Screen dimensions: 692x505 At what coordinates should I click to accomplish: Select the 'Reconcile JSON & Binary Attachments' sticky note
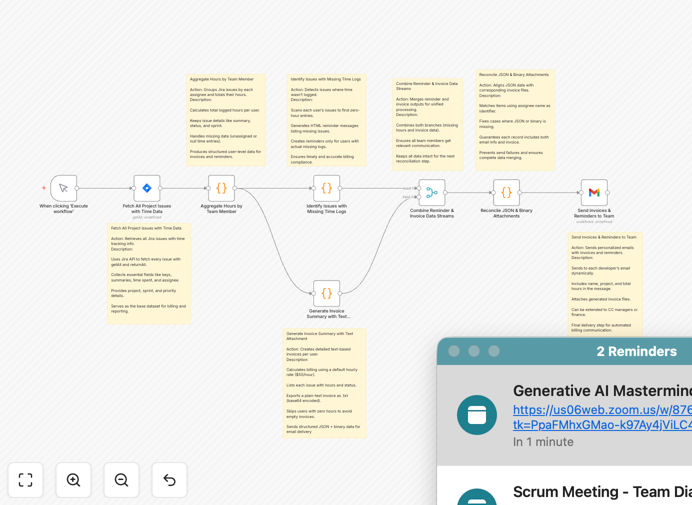point(515,120)
